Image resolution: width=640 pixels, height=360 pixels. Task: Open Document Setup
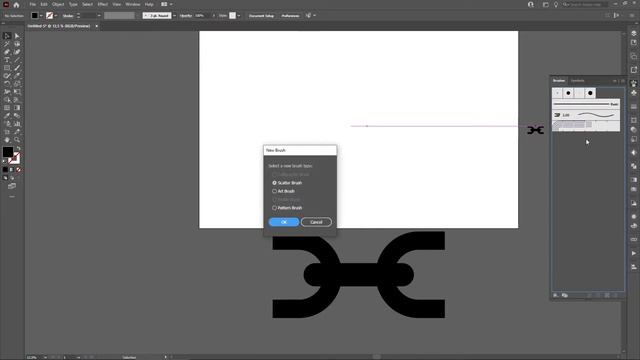pos(261,16)
